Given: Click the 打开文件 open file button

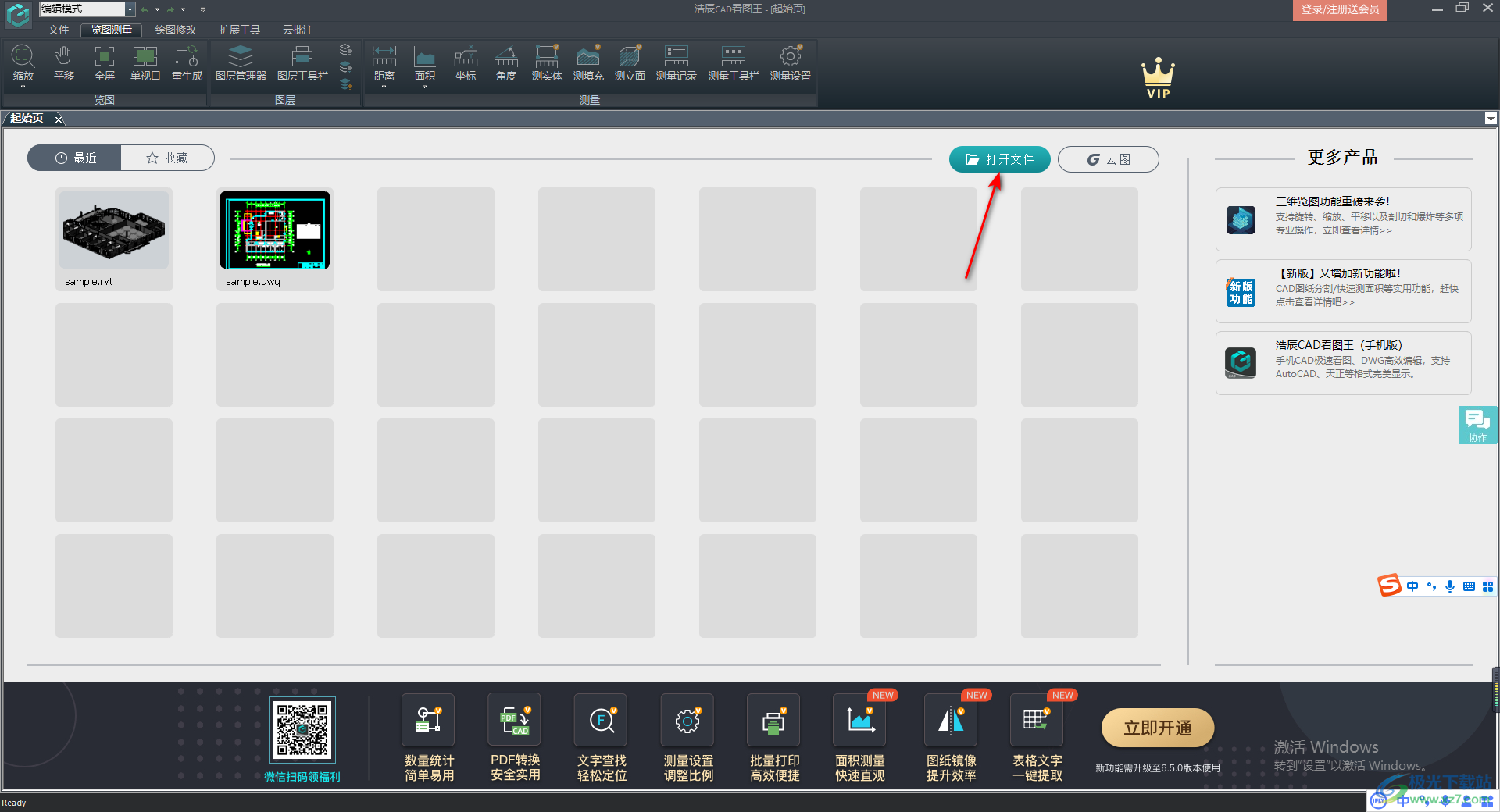Looking at the screenshot, I should click(x=999, y=159).
